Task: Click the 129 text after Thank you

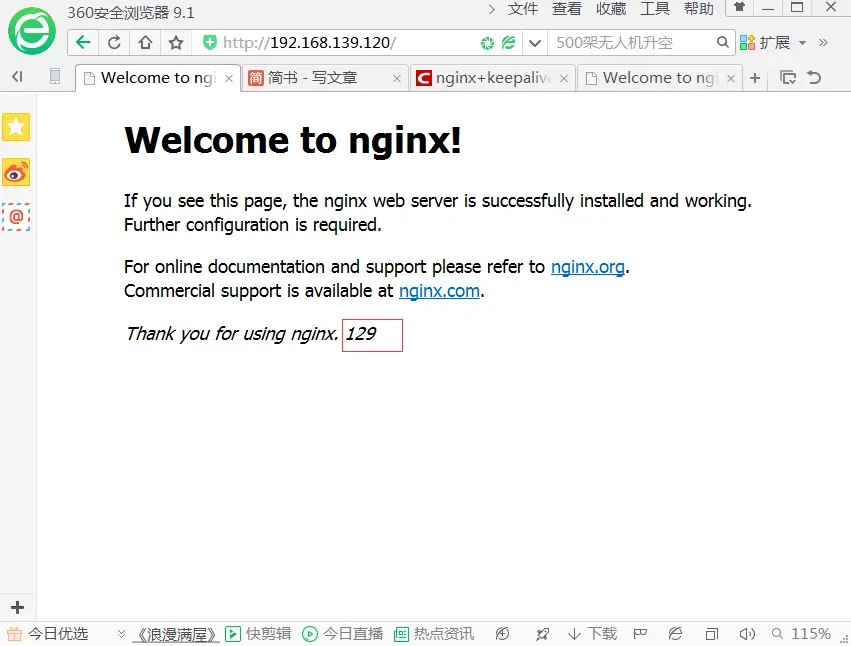Action: [x=361, y=334]
